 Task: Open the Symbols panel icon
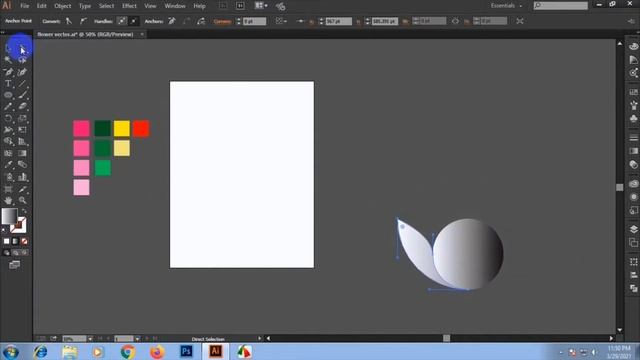click(633, 119)
